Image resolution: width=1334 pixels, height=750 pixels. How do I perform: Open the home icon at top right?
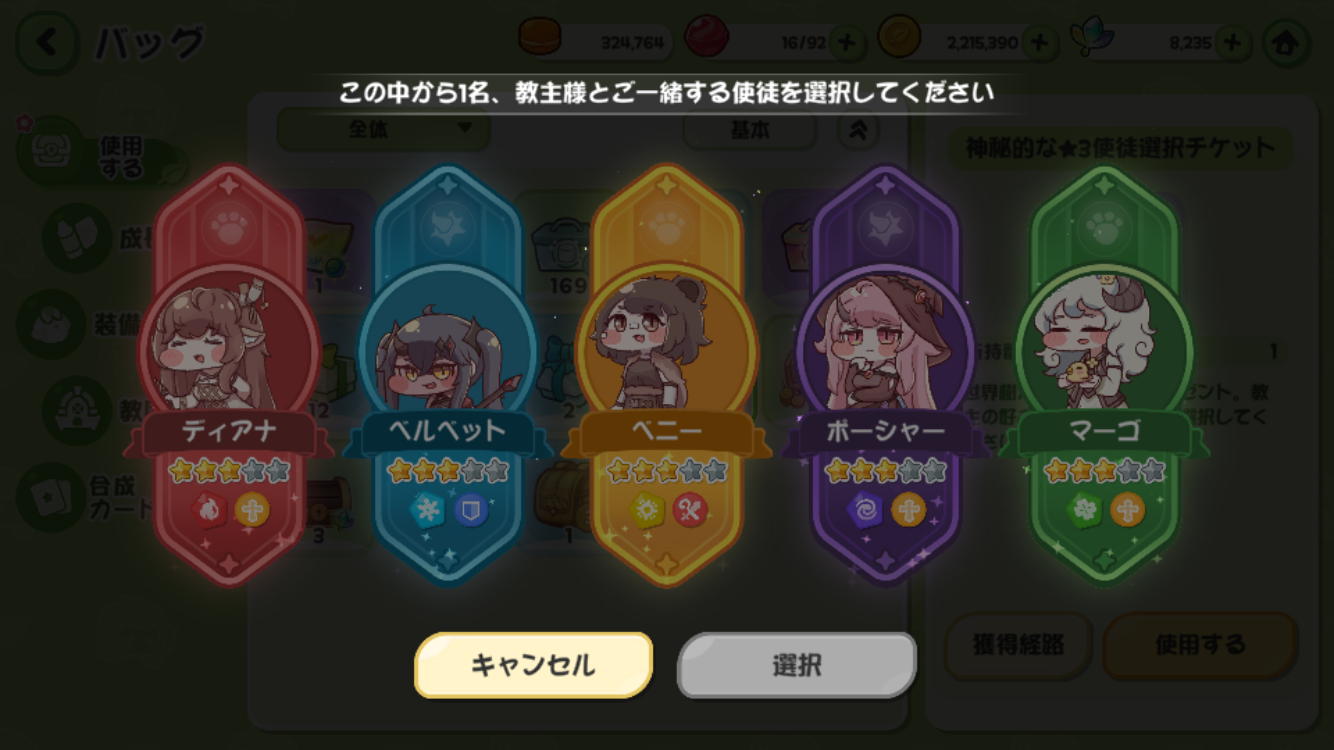pyautogui.click(x=1286, y=42)
